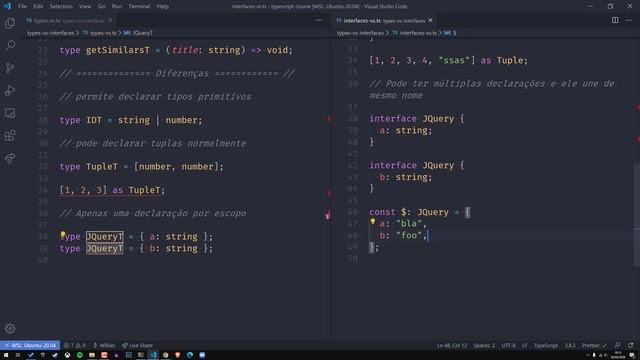Open the View menu
This screenshot has width=640, height=360.
[85, 7]
